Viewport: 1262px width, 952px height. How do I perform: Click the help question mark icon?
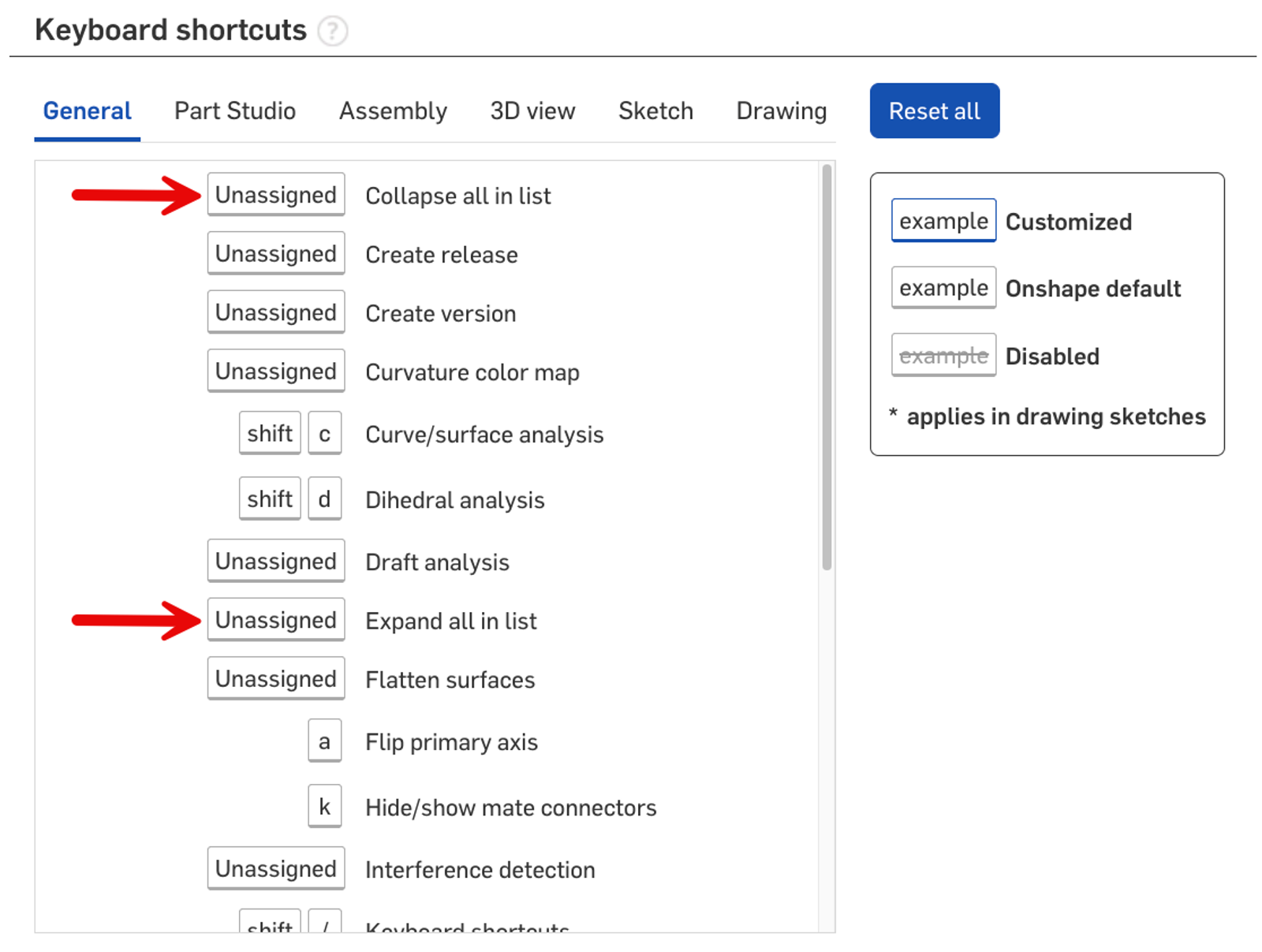coord(332,31)
